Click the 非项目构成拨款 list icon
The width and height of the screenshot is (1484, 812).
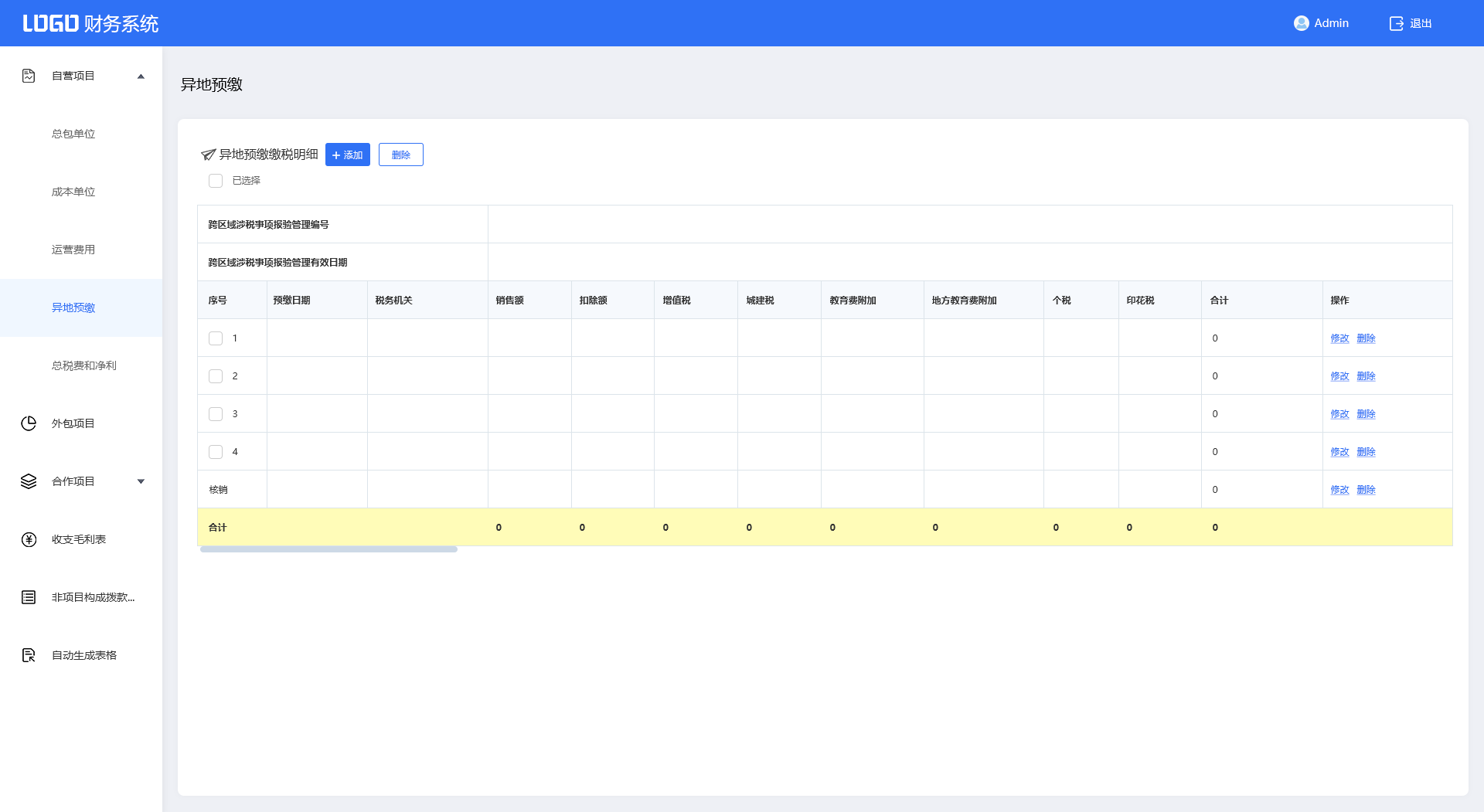tap(29, 597)
